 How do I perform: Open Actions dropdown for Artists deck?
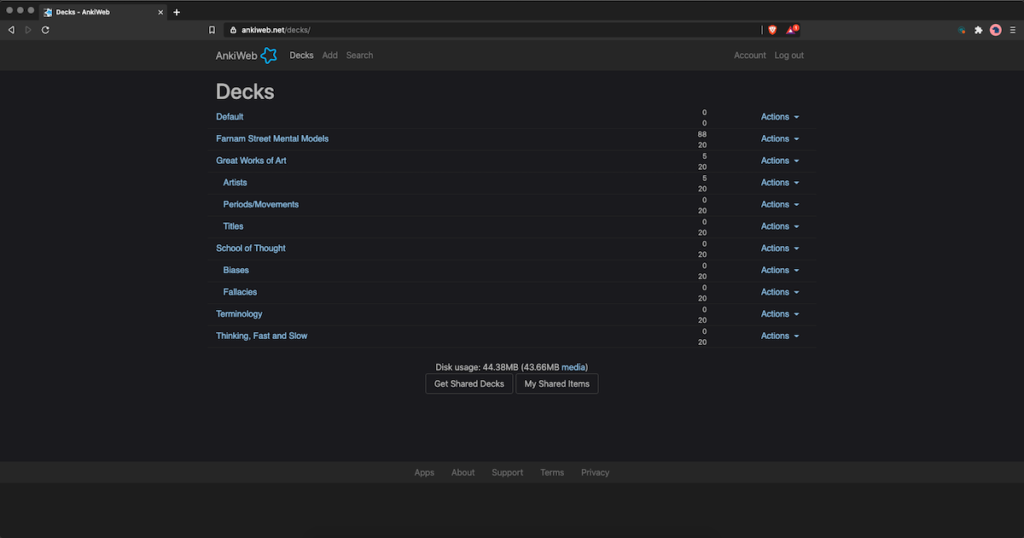tap(780, 182)
